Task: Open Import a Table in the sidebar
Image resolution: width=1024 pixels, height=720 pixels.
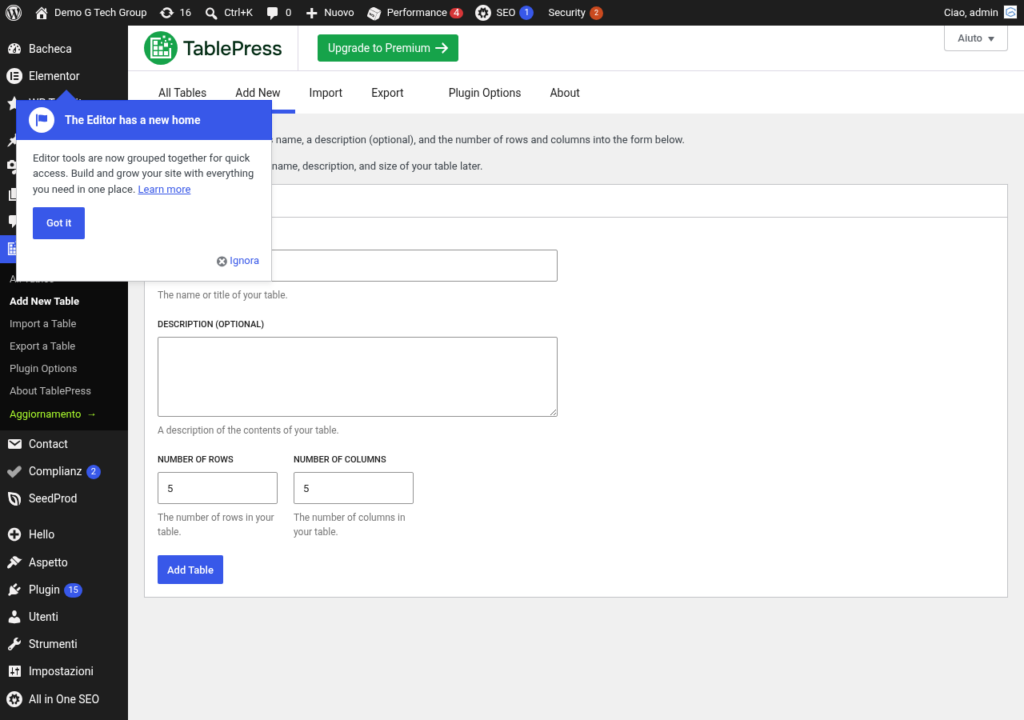Action: pyautogui.click(x=42, y=323)
